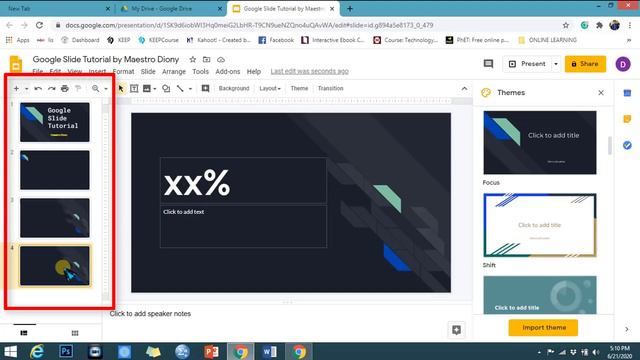Open the comment history icon
The width and height of the screenshot is (640, 360).
[x=488, y=64]
